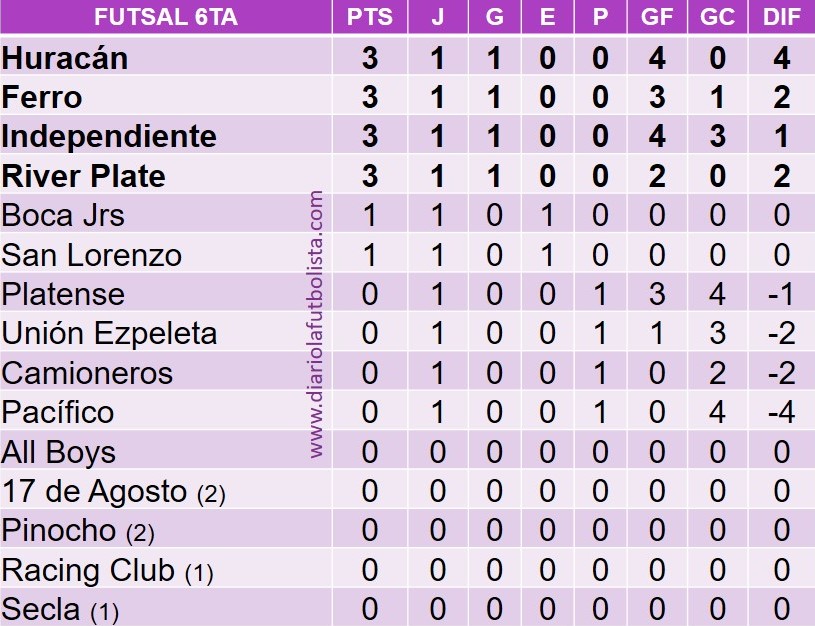Select the Unión Ezpeleta row label
This screenshot has width=815, height=626.
click(109, 334)
